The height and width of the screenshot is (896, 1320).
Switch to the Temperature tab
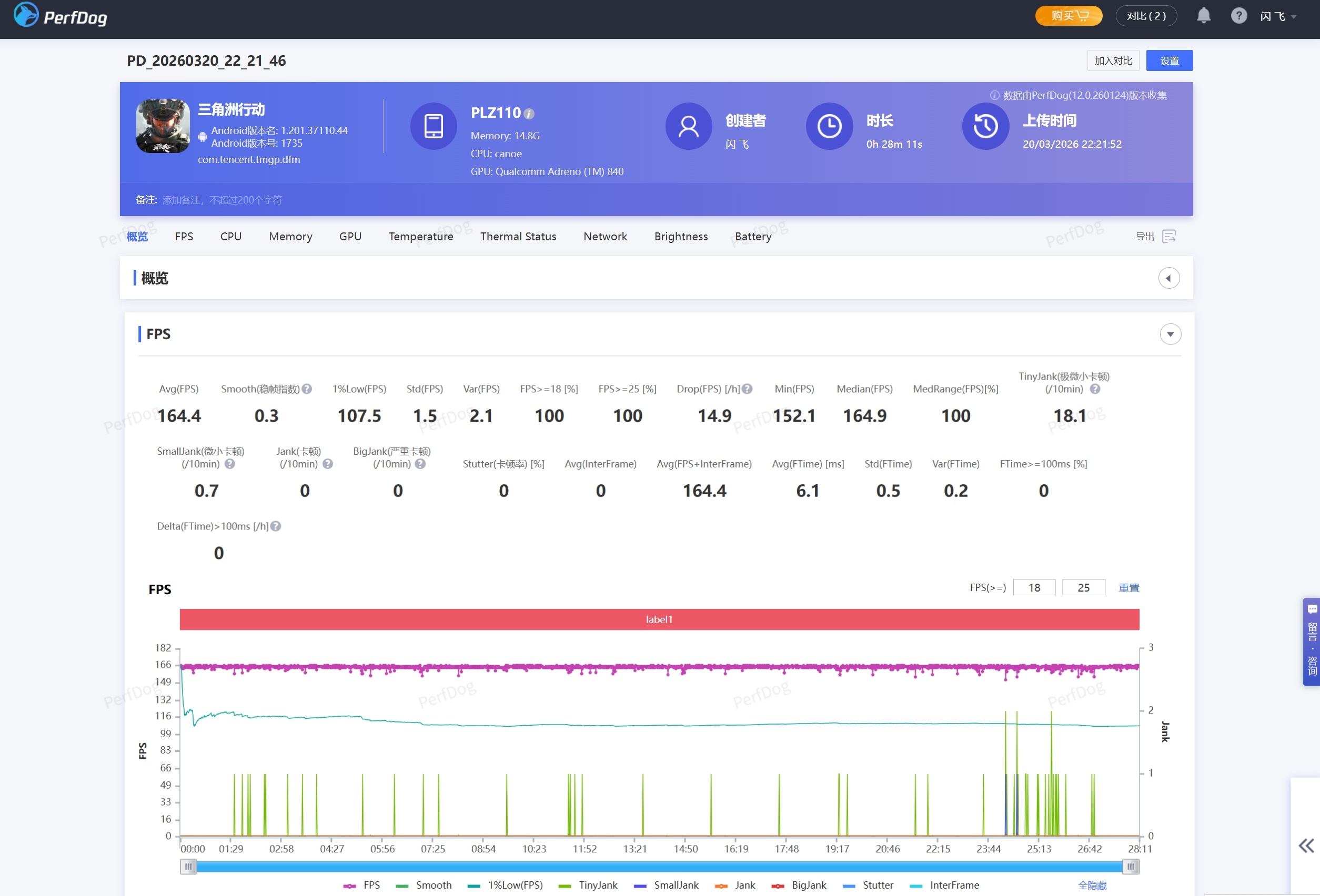pyautogui.click(x=420, y=236)
